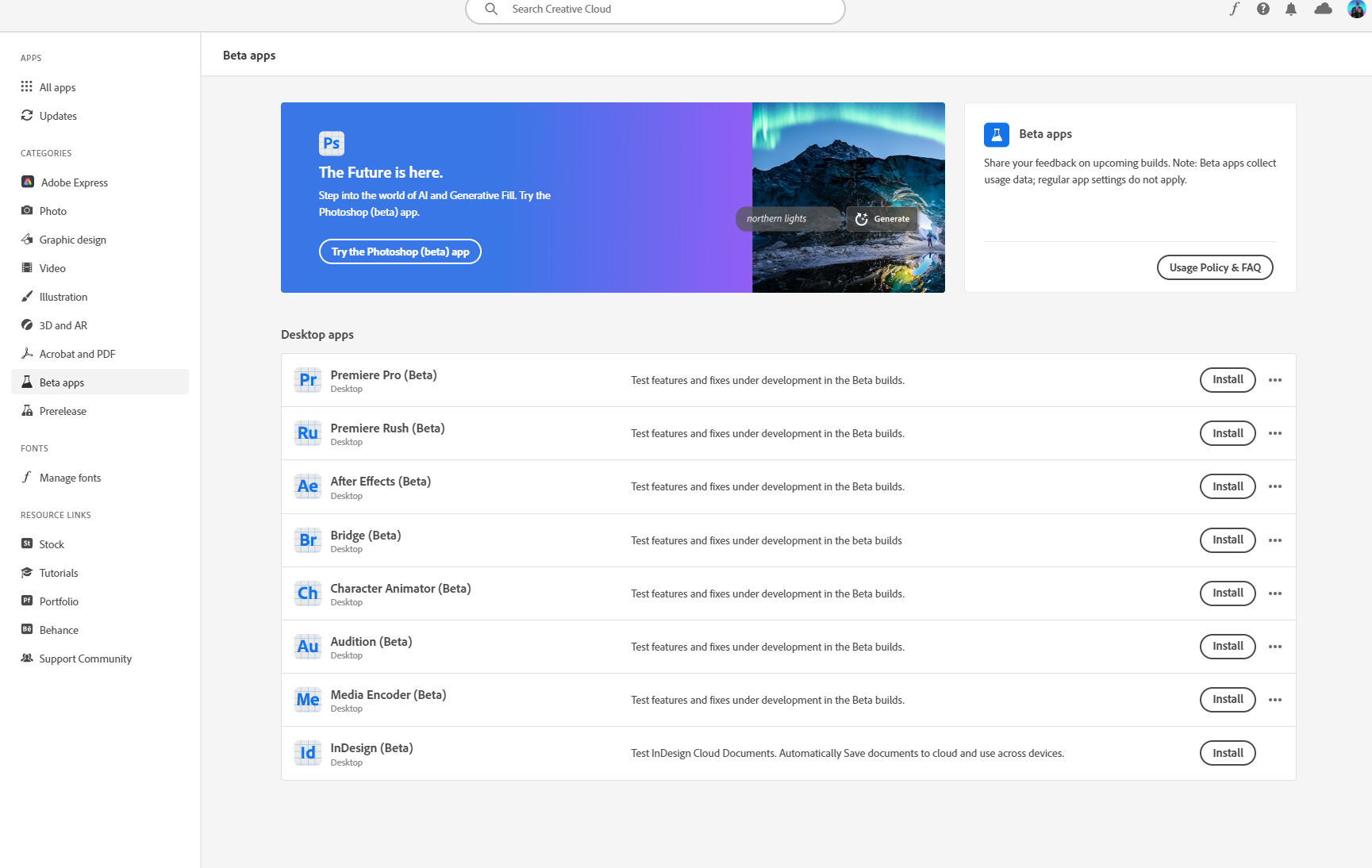The image size is (1372, 868).
Task: Click the Premiere Rush (Beta) app icon
Action: point(307,433)
